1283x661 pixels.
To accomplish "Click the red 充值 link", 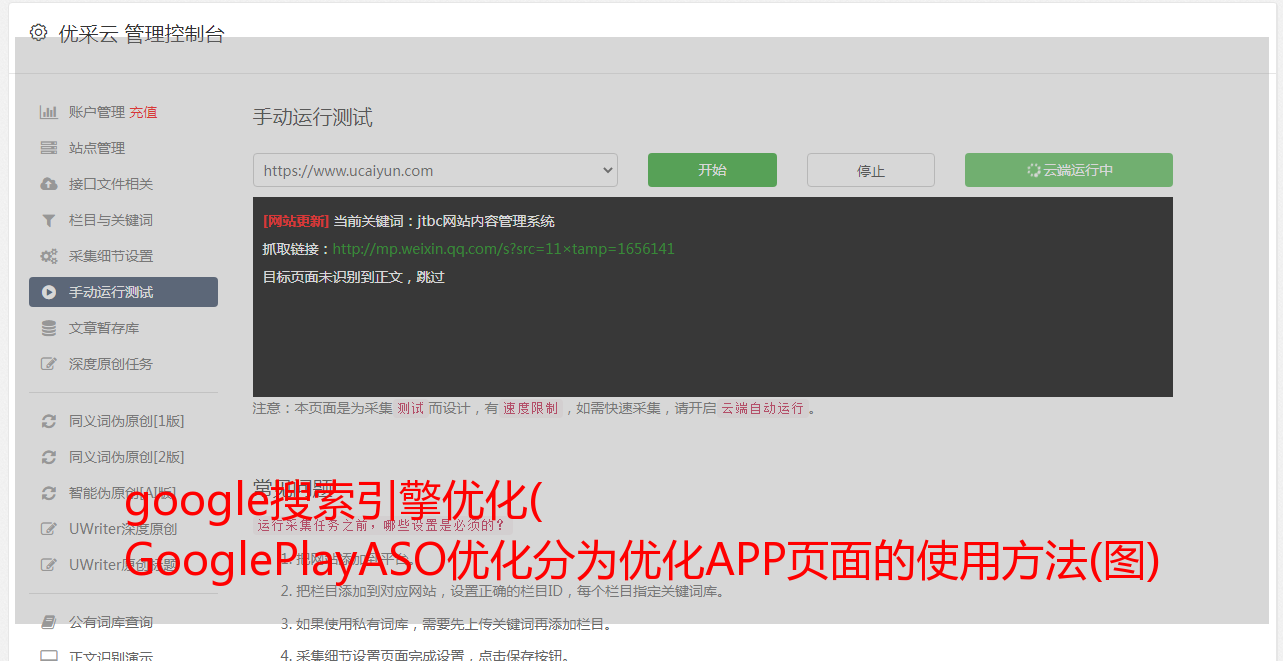I will point(143,112).
